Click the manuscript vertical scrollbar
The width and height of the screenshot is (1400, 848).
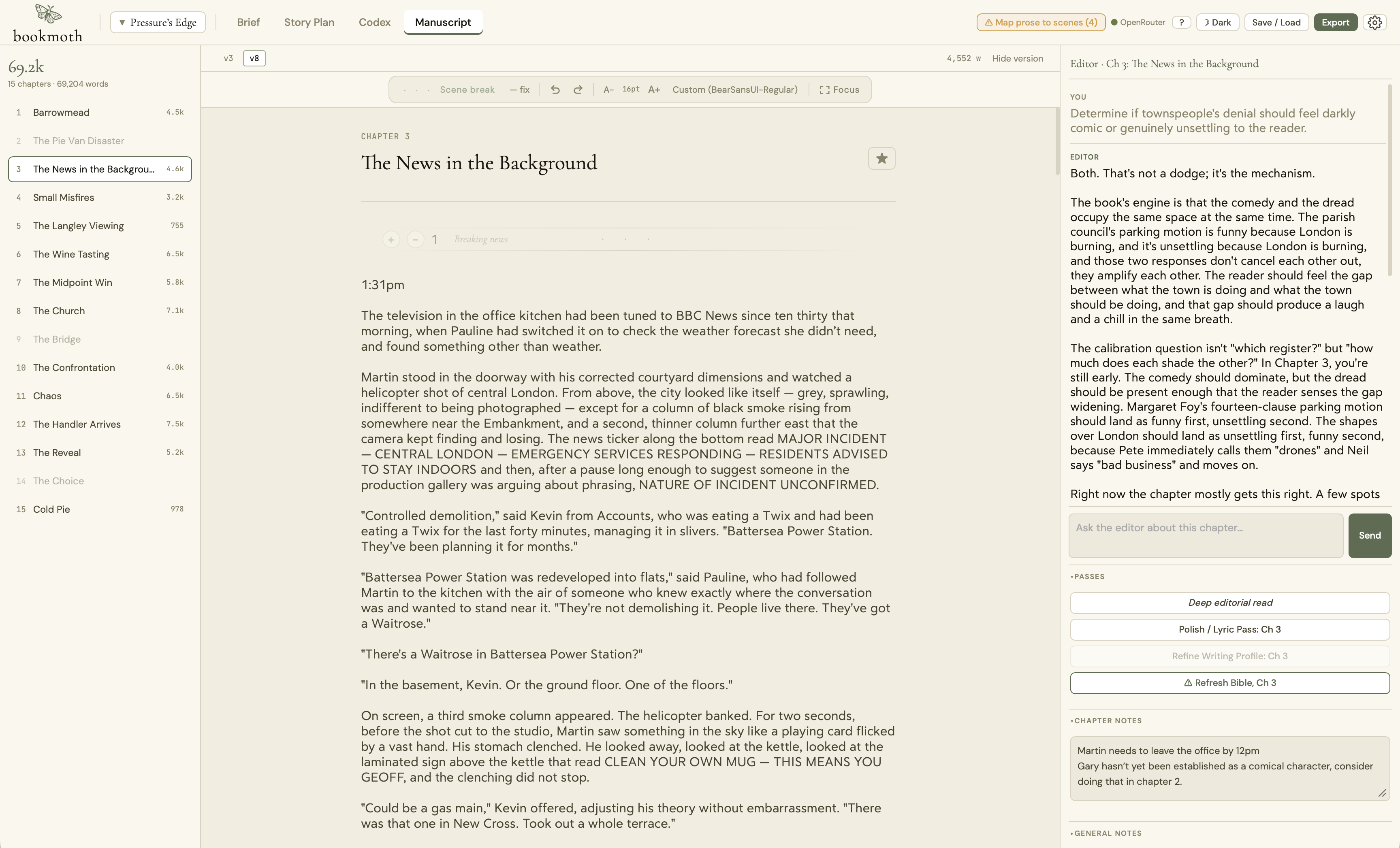(x=1057, y=142)
